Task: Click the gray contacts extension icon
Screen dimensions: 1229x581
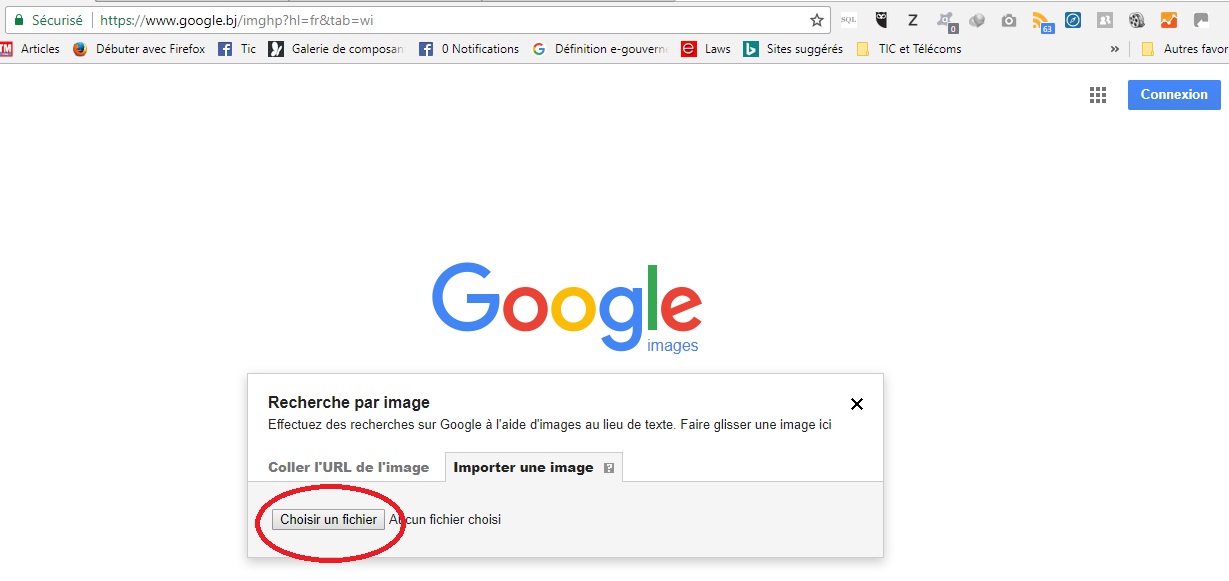Action: [x=1105, y=20]
